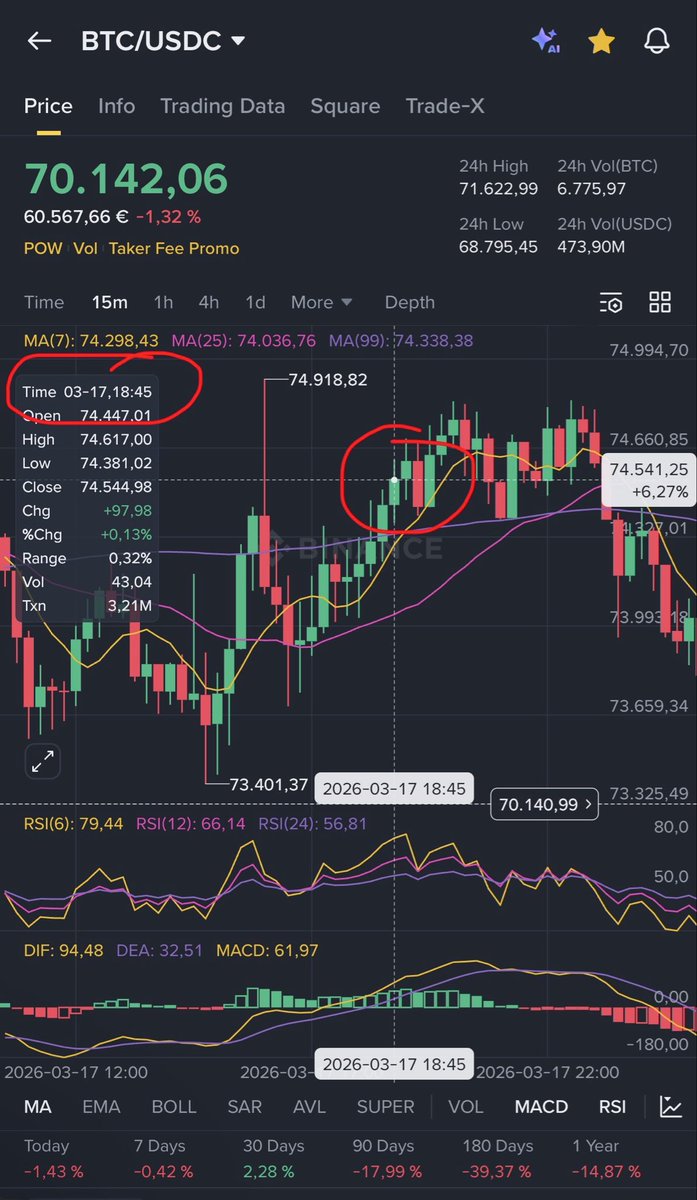This screenshot has width=697, height=1200.
Task: Open the indicator settings chart icon
Action: (671, 1107)
